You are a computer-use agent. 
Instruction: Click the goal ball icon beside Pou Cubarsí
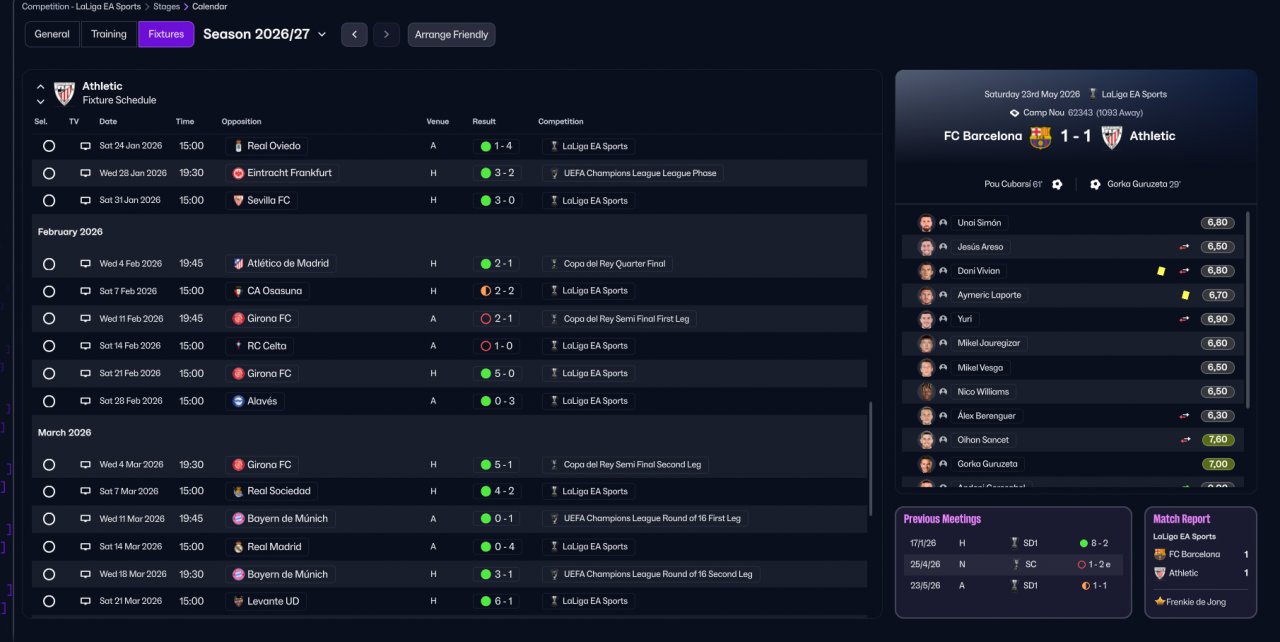point(1057,184)
